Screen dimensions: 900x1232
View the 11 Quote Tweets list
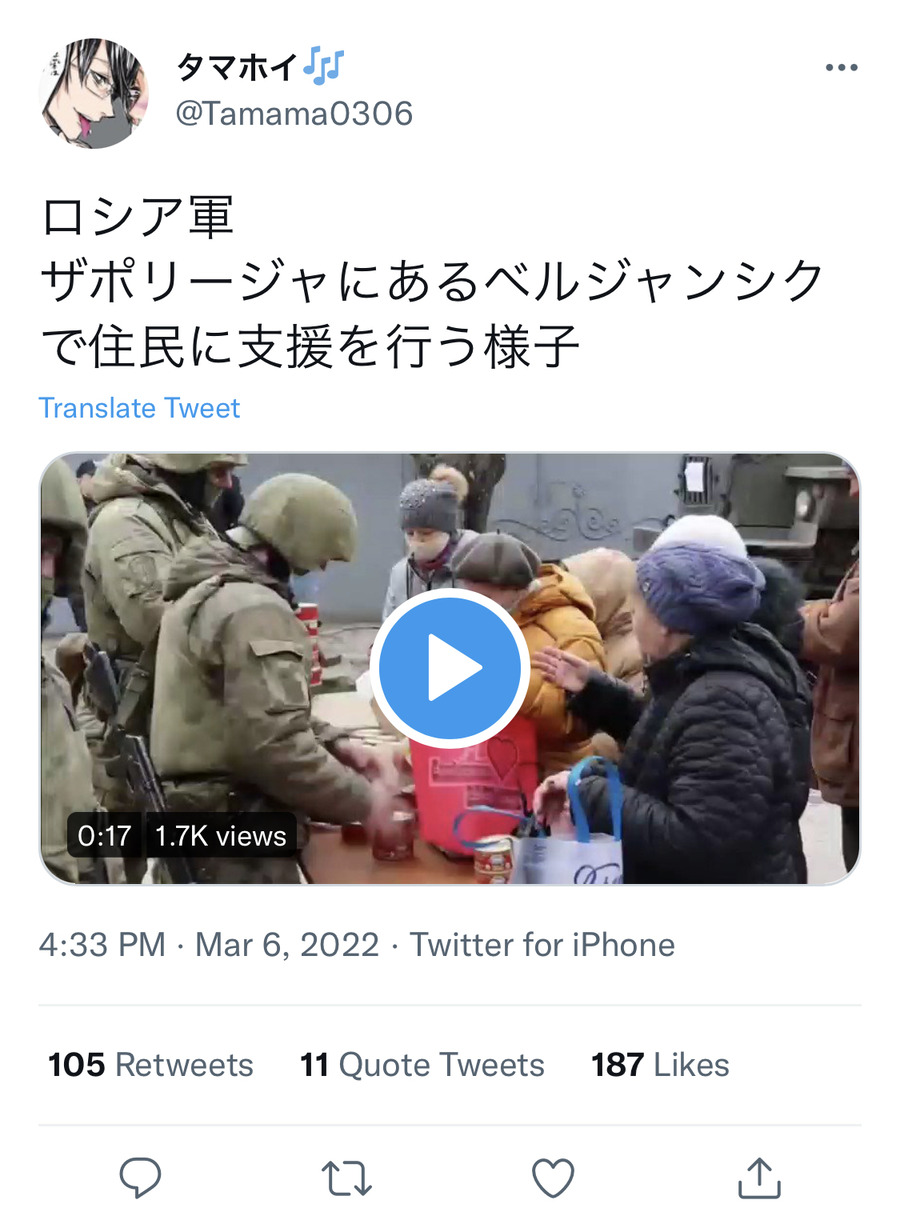point(422,1065)
